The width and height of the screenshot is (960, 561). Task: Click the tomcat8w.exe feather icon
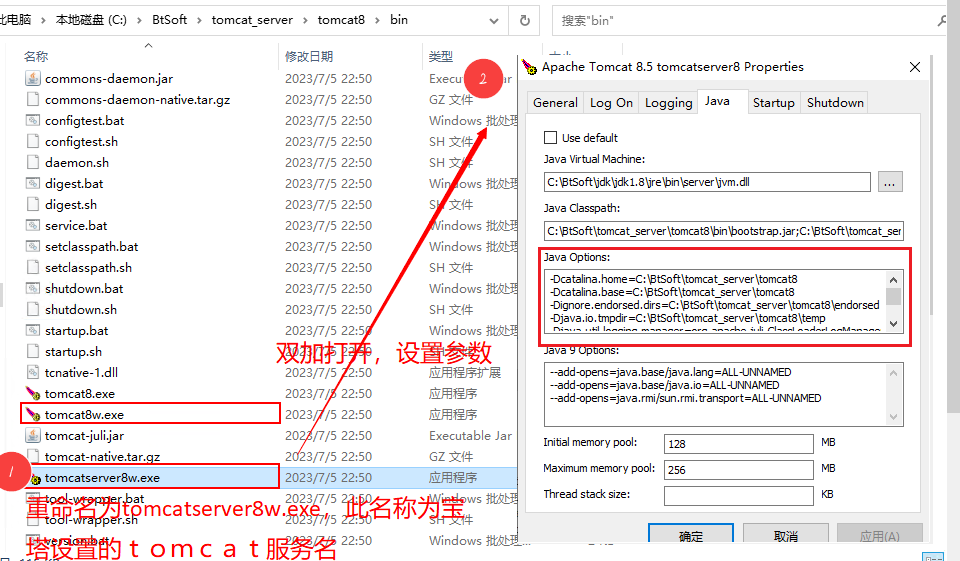pyautogui.click(x=32, y=415)
